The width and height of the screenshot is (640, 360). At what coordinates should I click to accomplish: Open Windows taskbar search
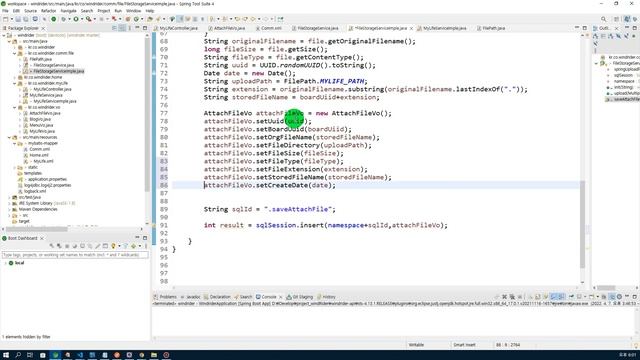(x=18, y=355)
